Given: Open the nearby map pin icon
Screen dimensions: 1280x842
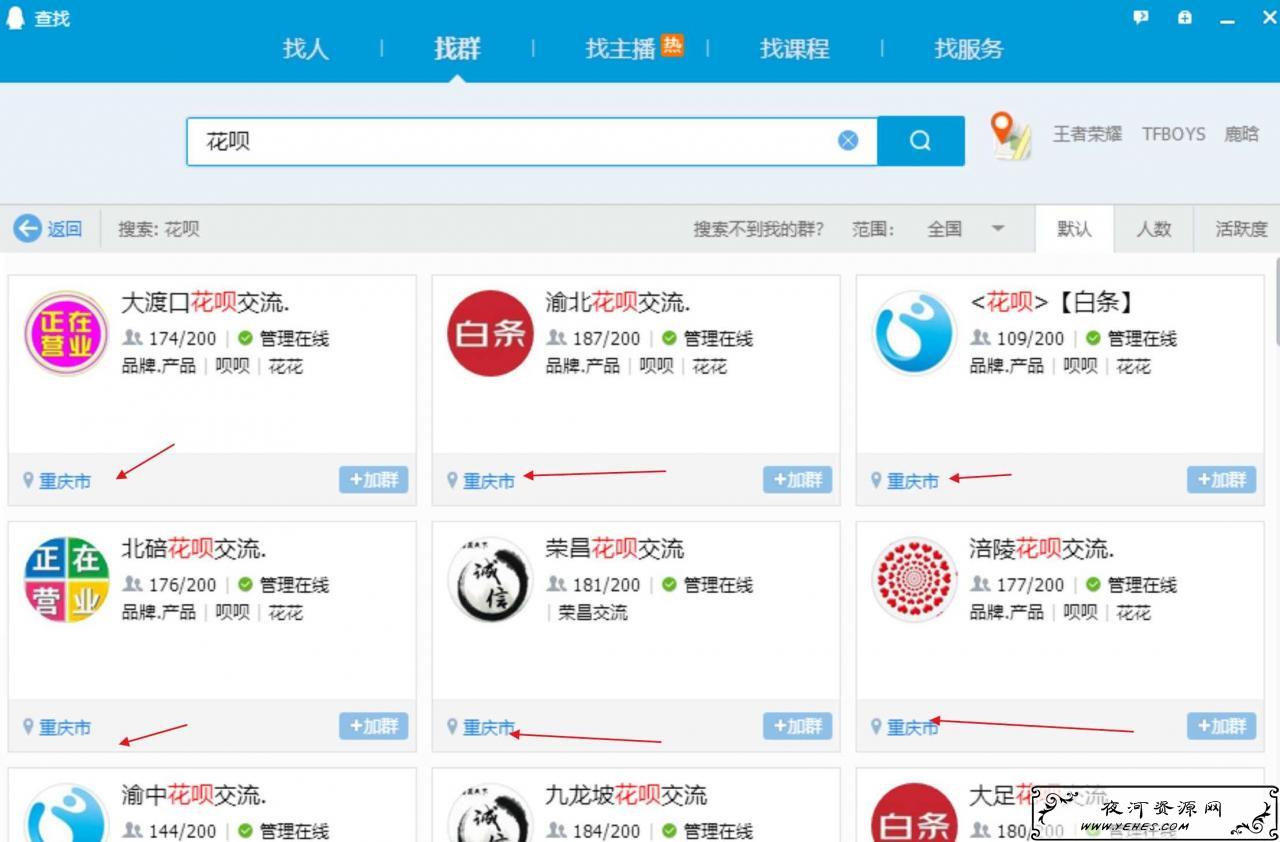Looking at the screenshot, I should pos(1011,136).
